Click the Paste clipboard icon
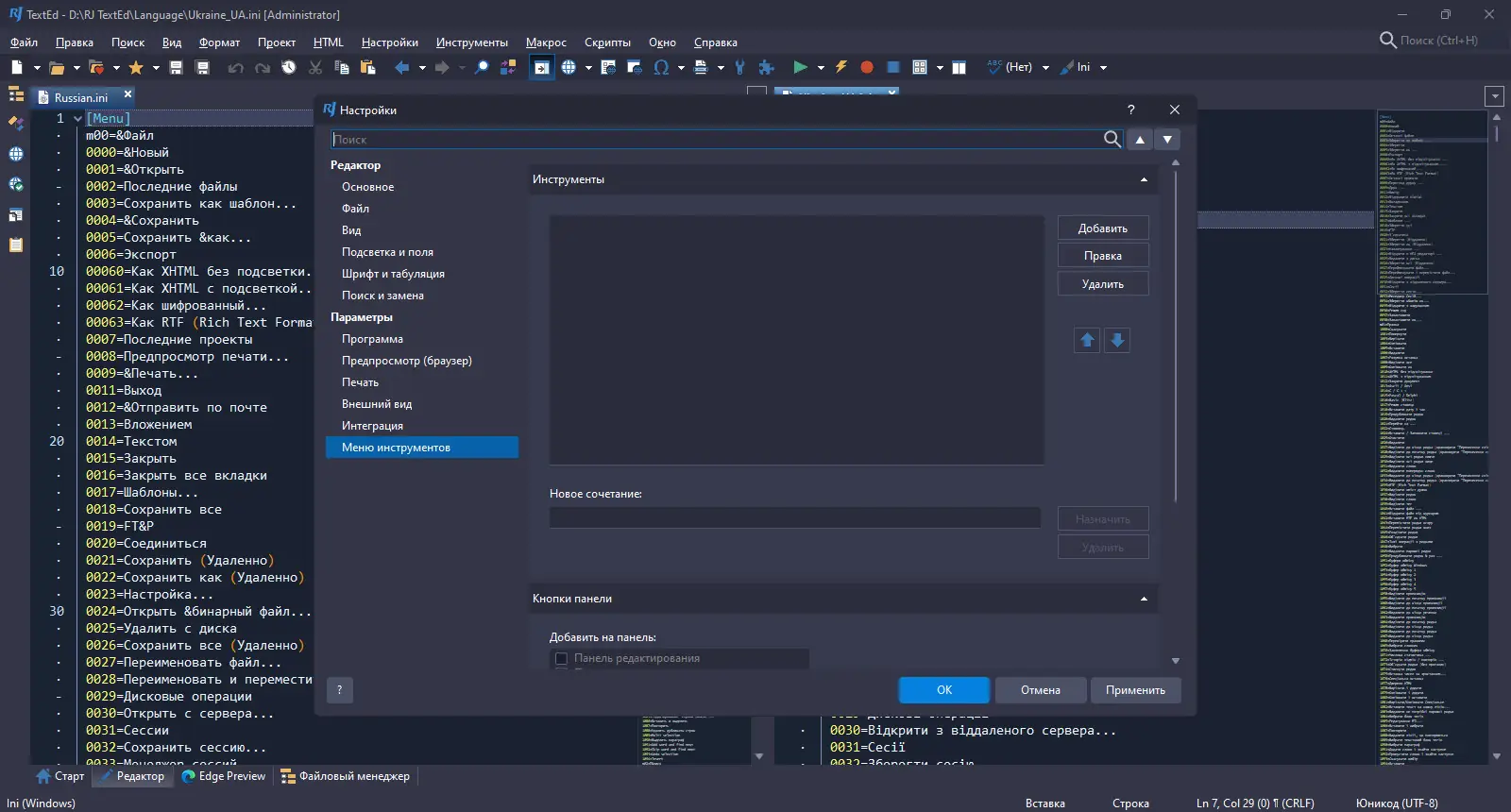The image size is (1511, 812). (368, 67)
